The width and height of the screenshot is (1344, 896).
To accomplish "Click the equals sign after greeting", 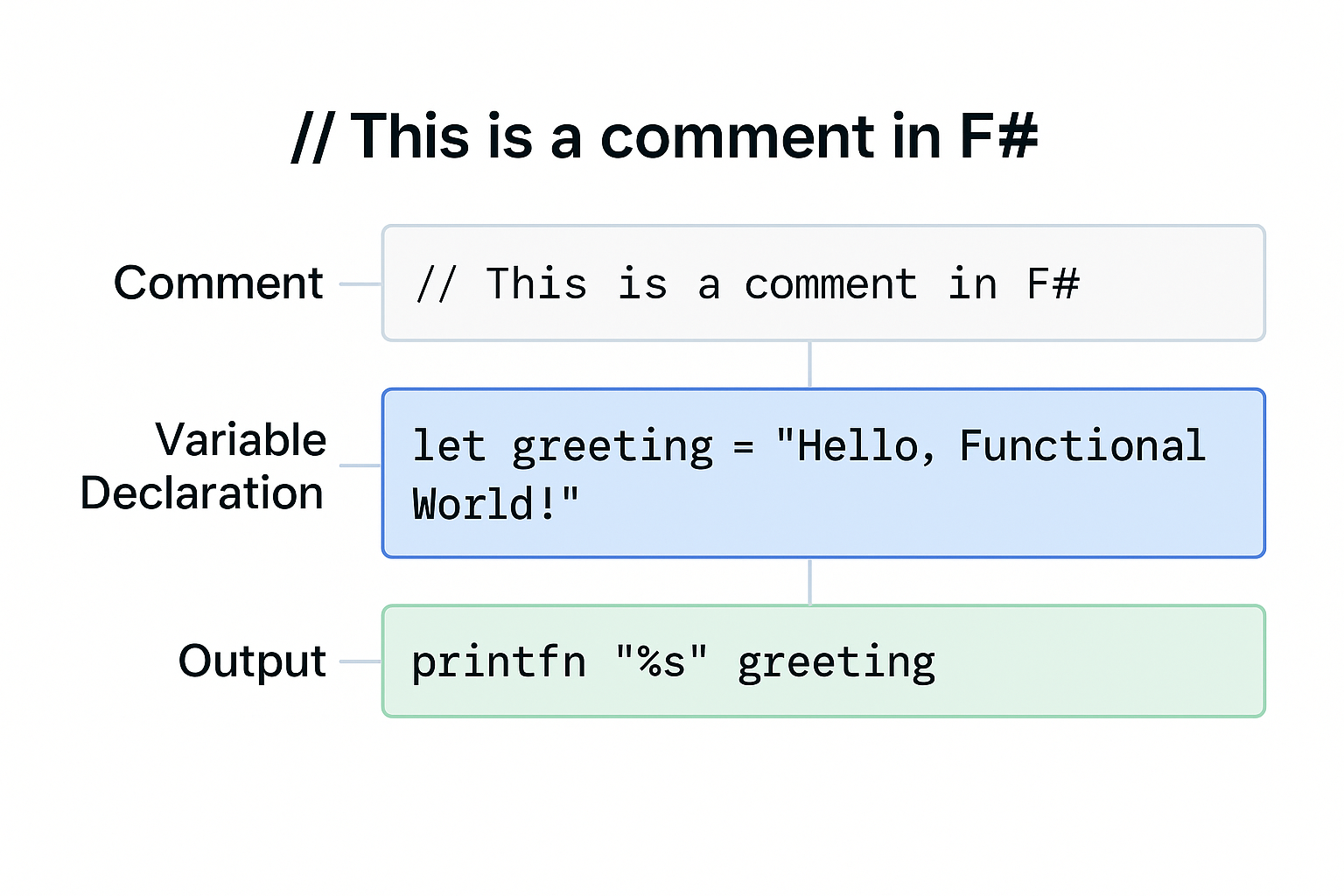I will [x=744, y=447].
